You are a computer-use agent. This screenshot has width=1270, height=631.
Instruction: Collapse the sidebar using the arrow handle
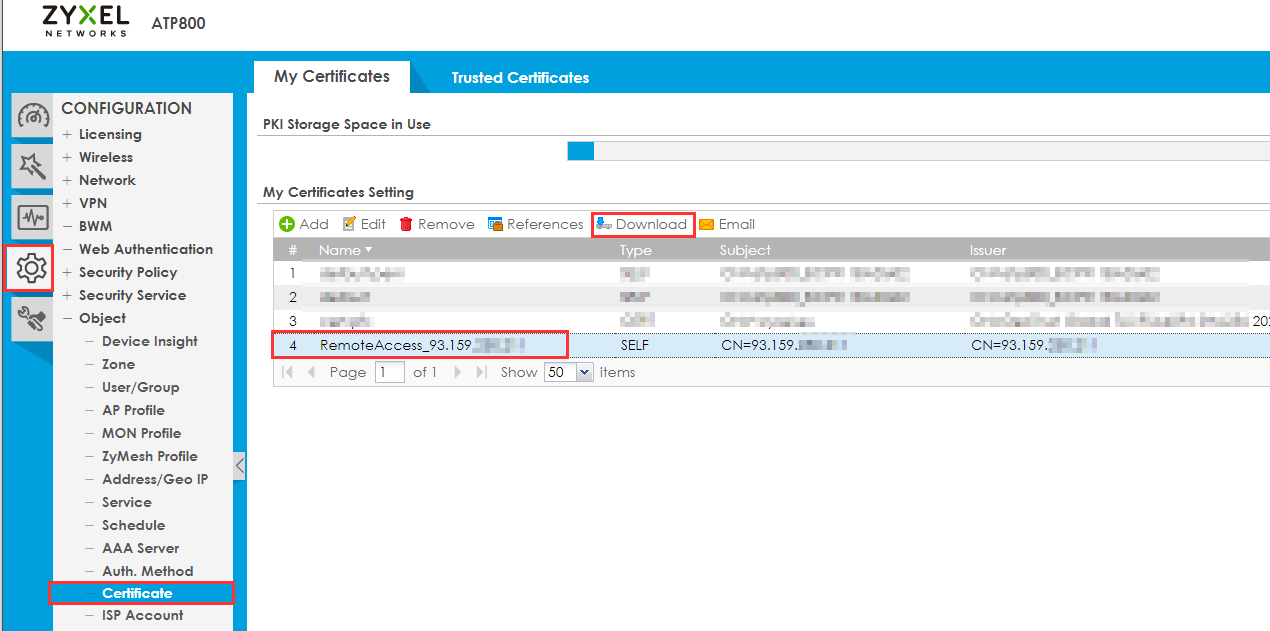coord(239,465)
